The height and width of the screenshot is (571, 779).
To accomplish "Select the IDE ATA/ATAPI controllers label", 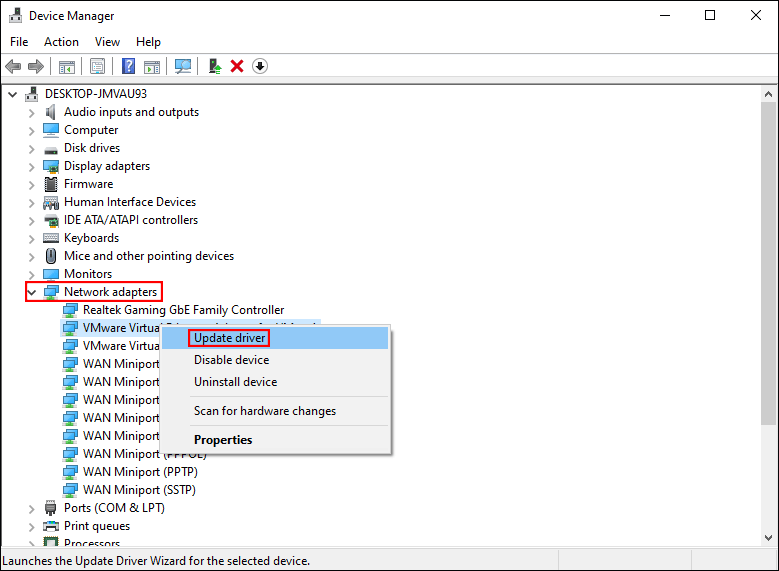I will pyautogui.click(x=131, y=220).
